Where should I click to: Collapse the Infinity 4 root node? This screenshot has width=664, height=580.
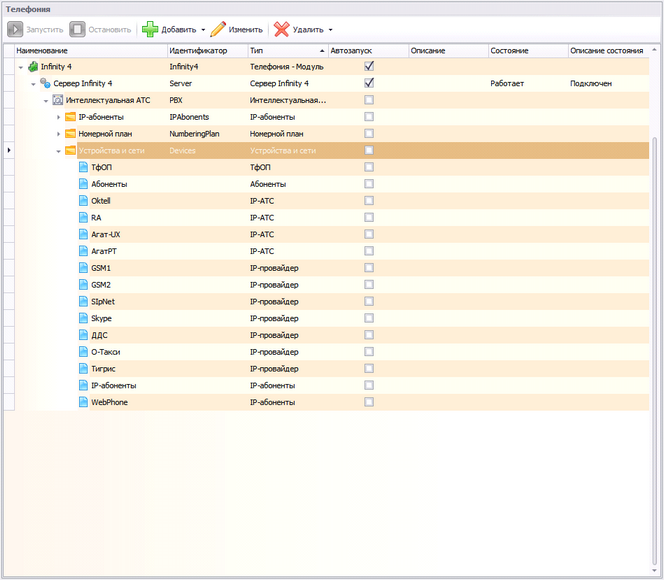click(x=21, y=67)
